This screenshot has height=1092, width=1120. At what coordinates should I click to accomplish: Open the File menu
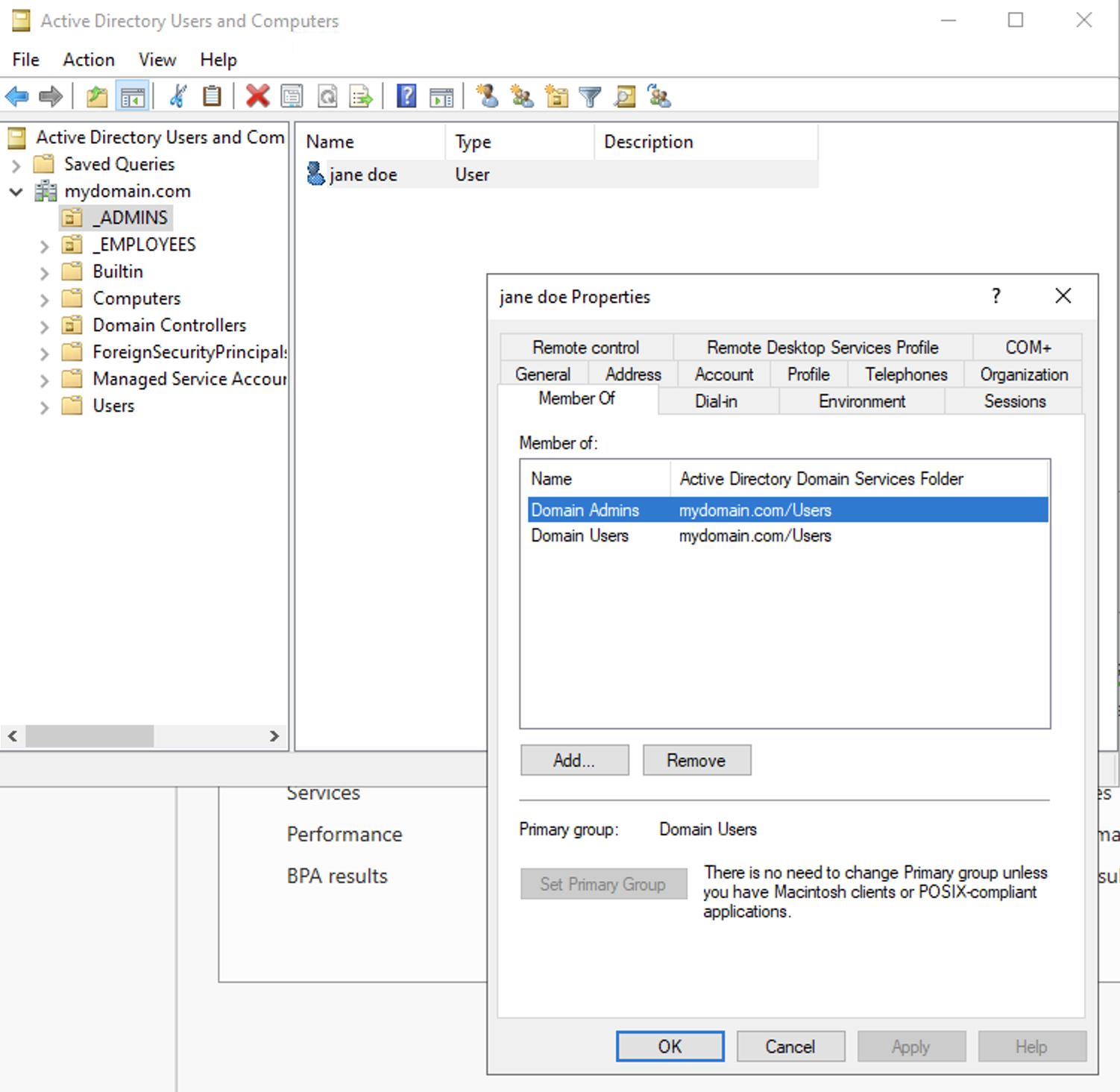tap(26, 60)
